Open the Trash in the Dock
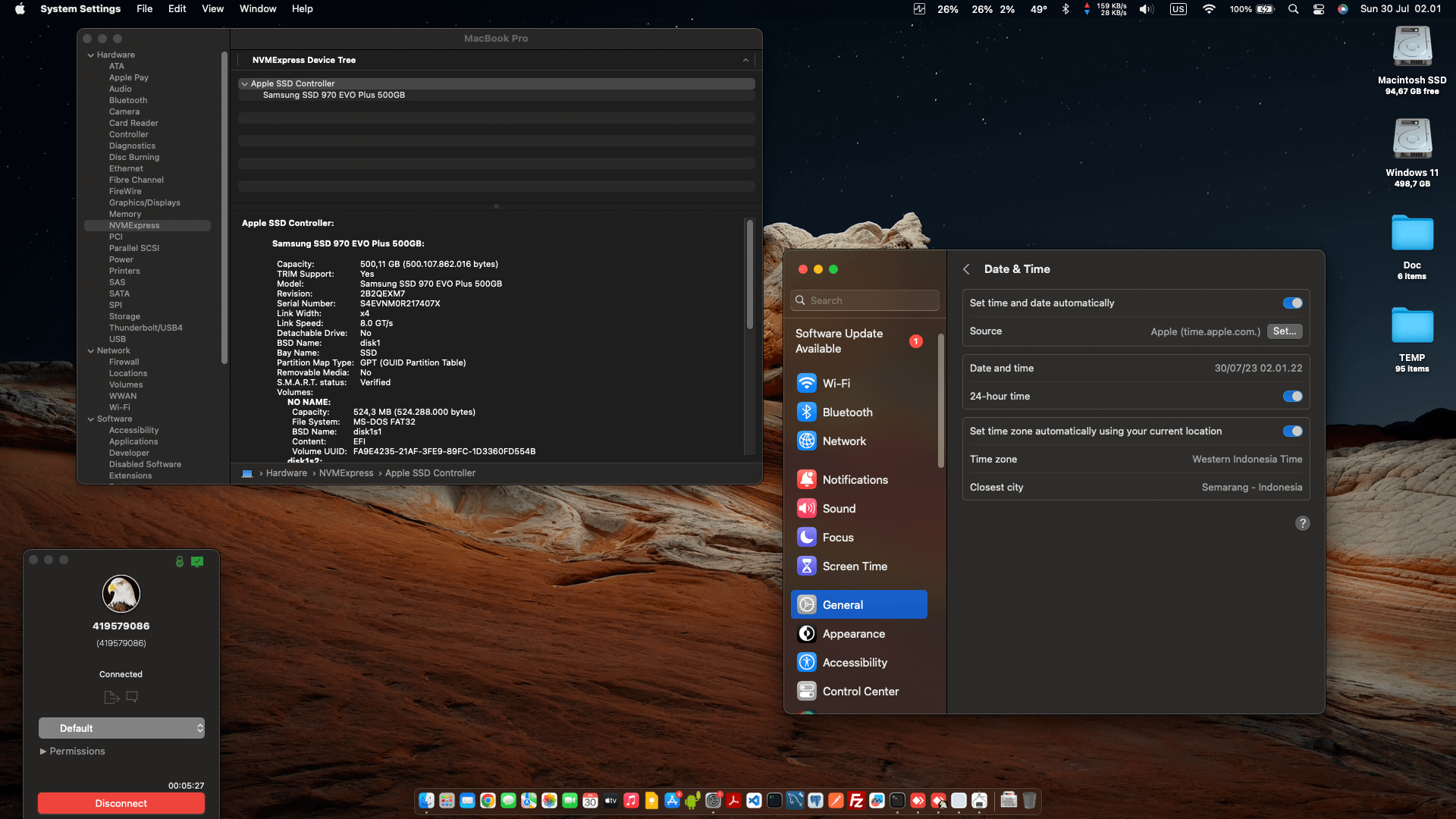Screen dimensions: 1456x819 pyautogui.click(x=1029, y=801)
